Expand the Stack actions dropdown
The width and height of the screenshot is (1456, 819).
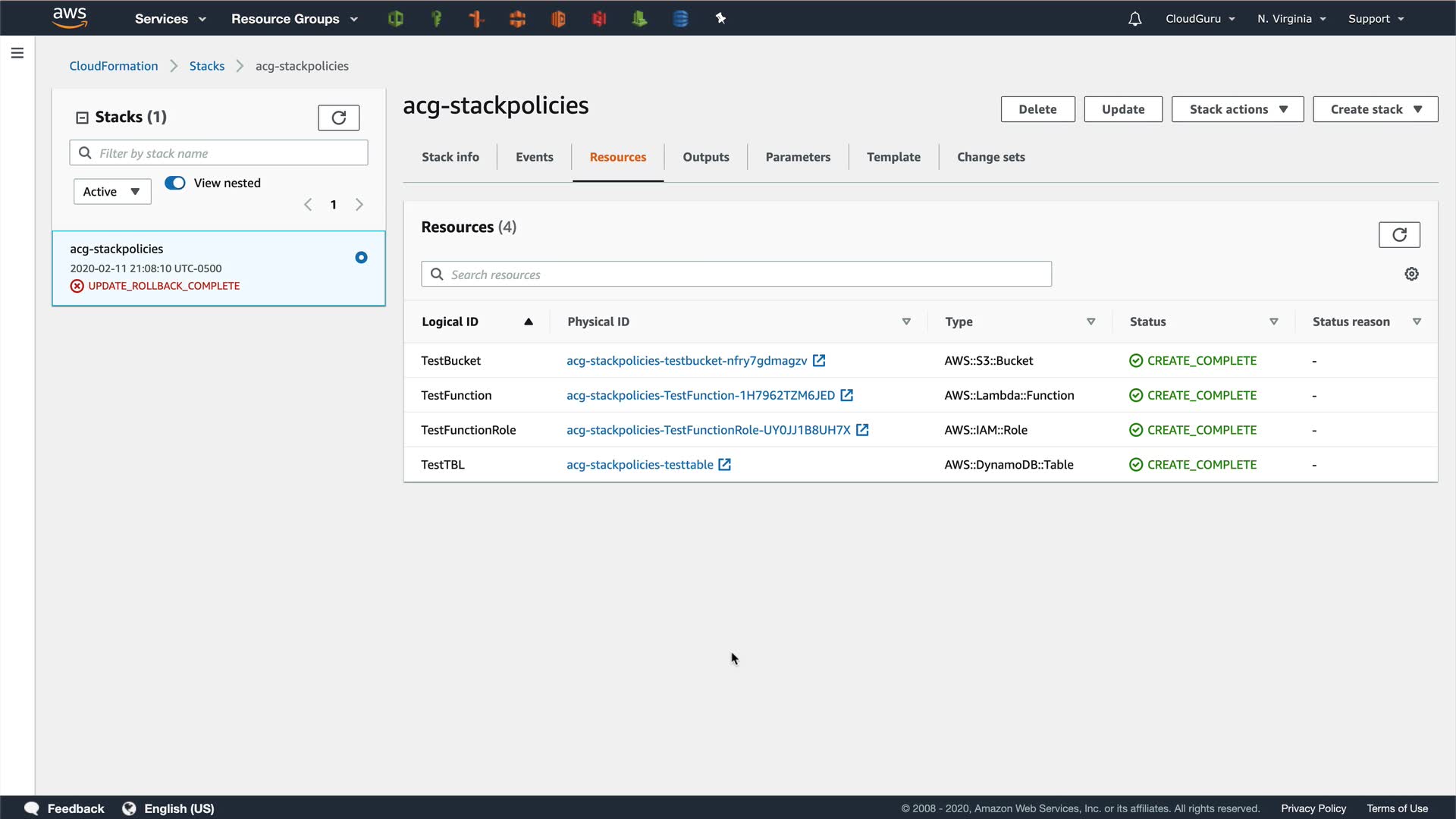[1237, 109]
